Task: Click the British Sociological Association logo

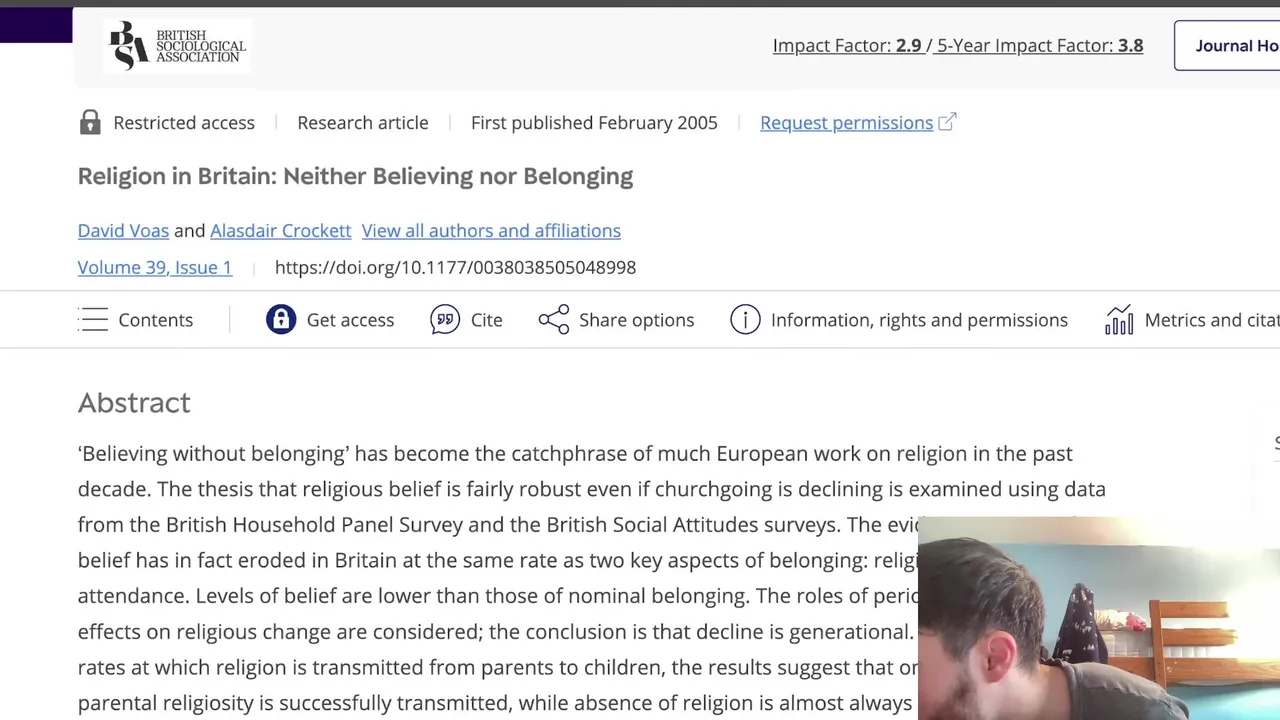Action: (x=177, y=46)
